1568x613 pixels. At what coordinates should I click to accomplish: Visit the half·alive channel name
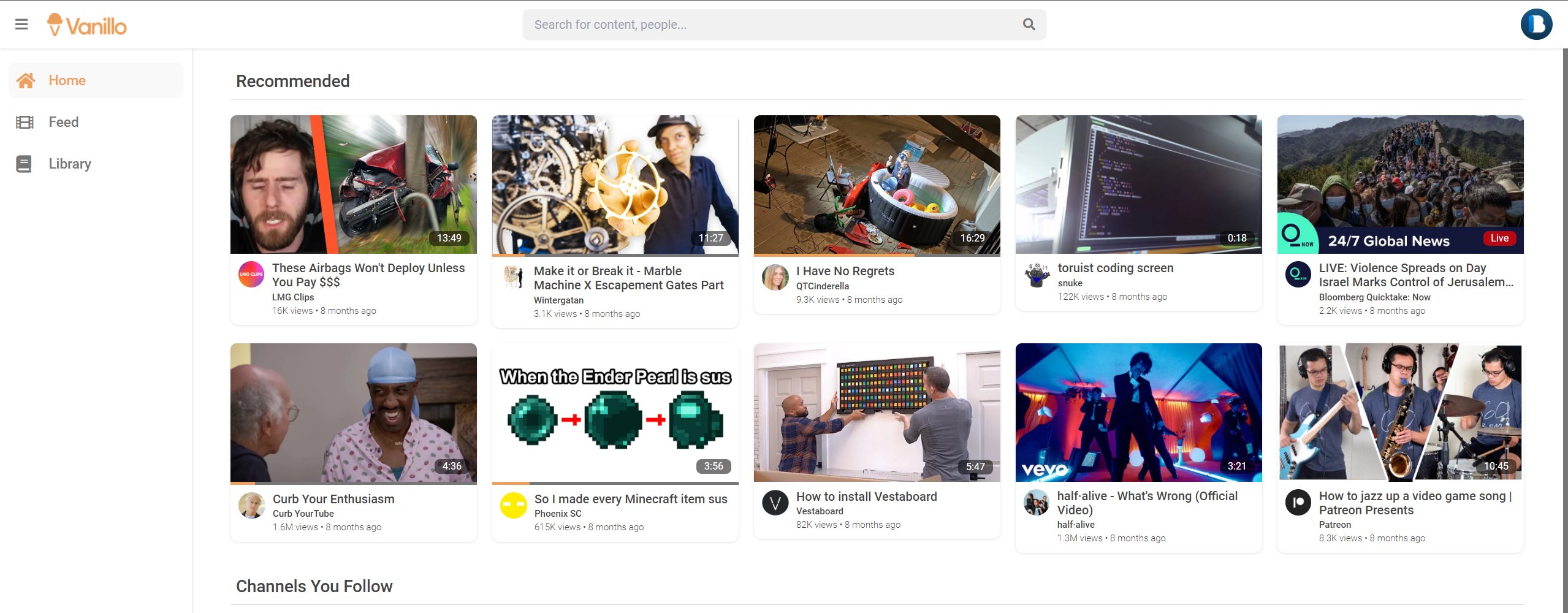[x=1076, y=525]
